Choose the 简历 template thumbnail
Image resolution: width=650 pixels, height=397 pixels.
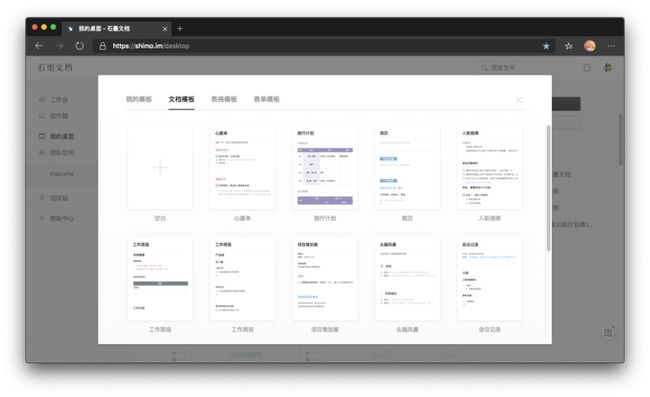coord(407,167)
